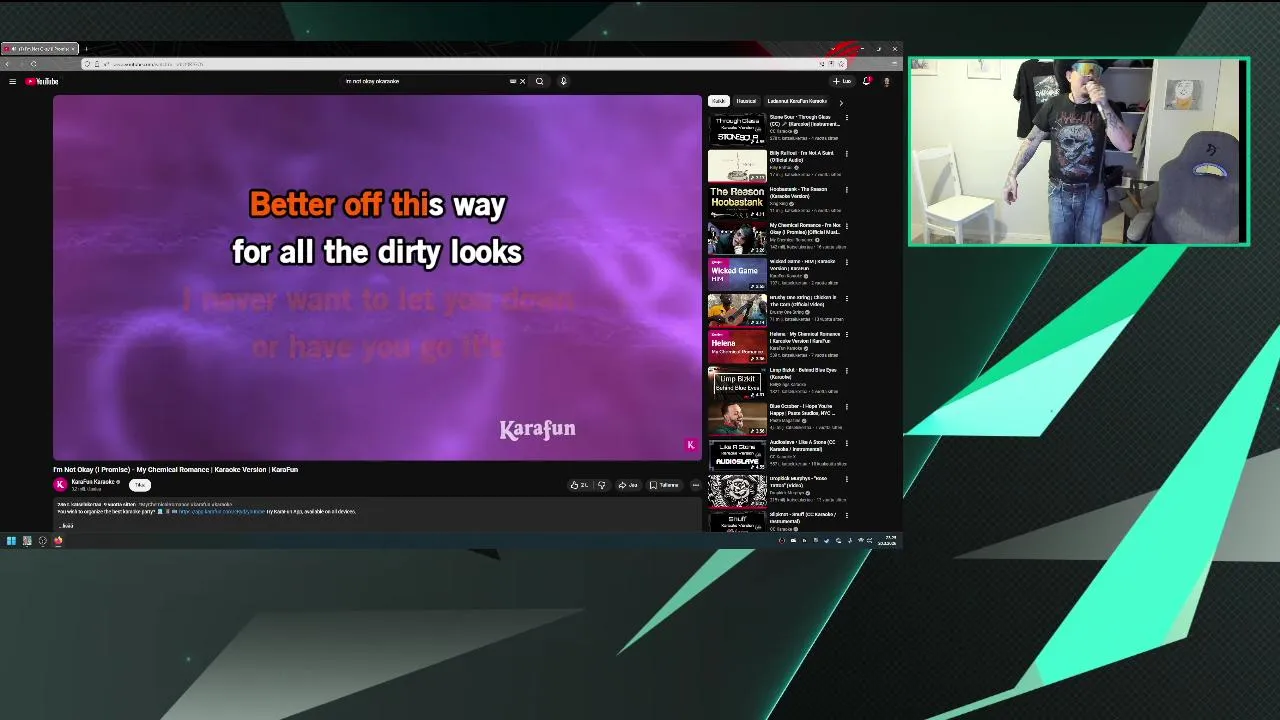Image resolution: width=1280 pixels, height=720 pixels.
Task: Open the Windows Start menu
Action: (11, 541)
